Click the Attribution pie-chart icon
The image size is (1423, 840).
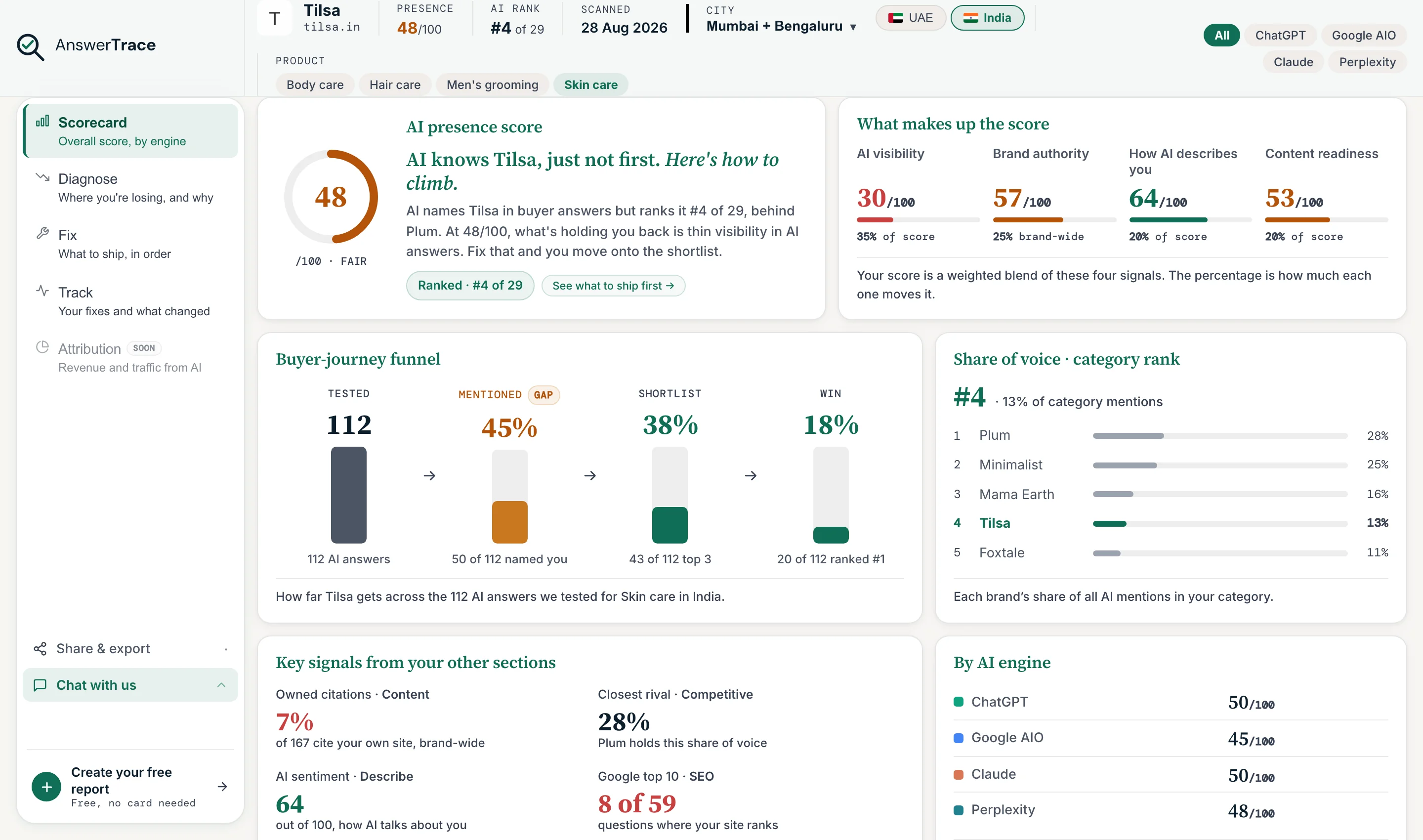tap(42, 347)
